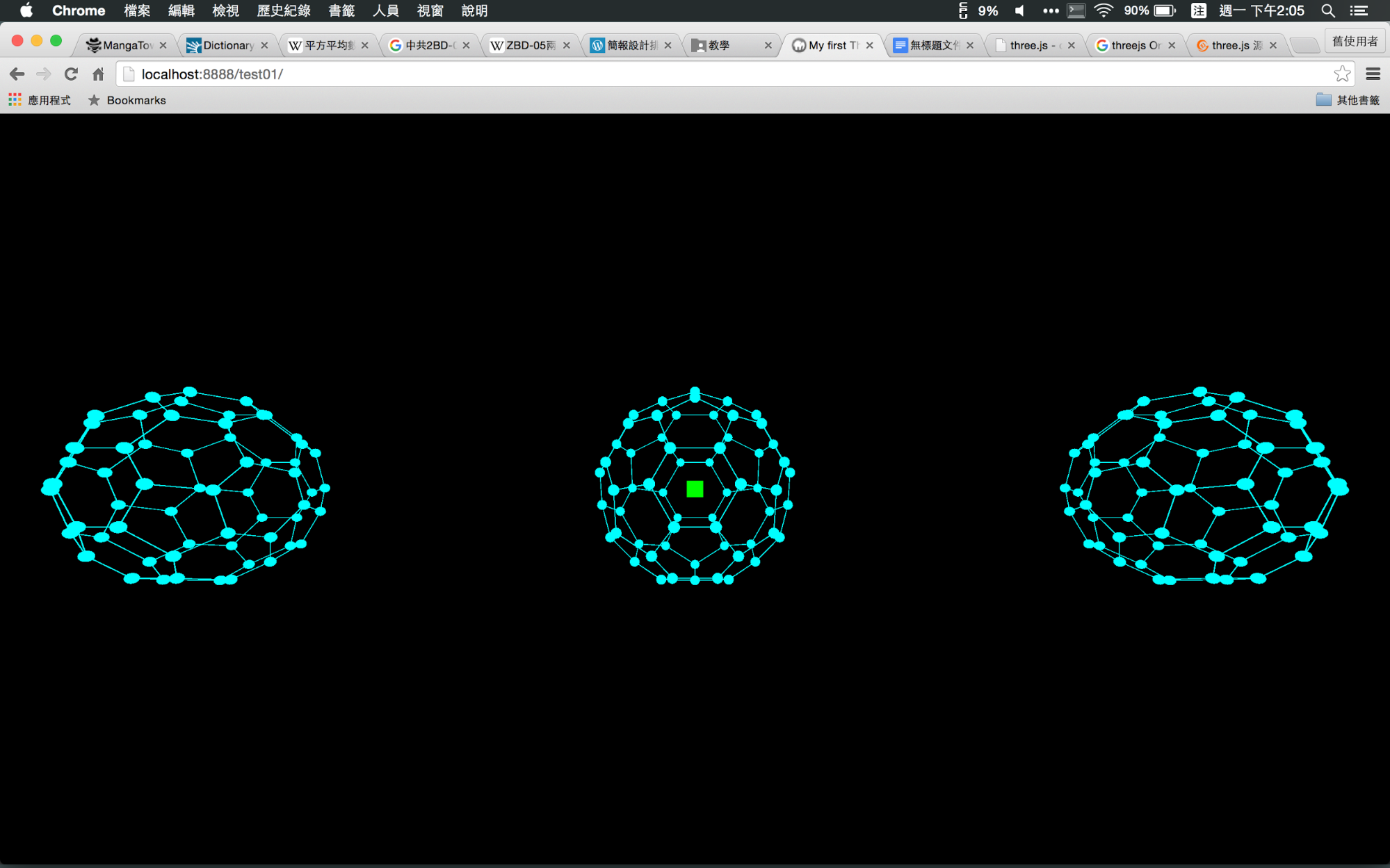Open the 舊使用者 profile switcher
This screenshot has width=1390, height=868.
[1354, 42]
